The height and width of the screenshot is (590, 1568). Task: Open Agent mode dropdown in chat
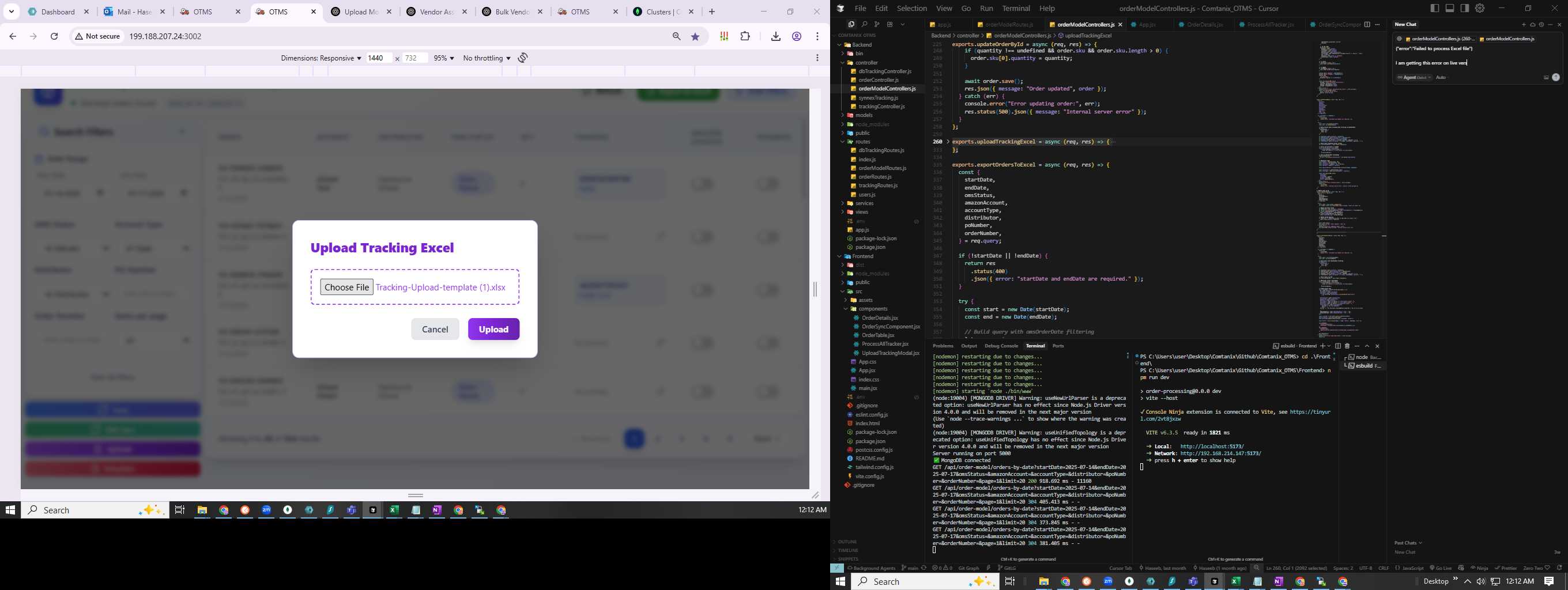tap(1414, 77)
